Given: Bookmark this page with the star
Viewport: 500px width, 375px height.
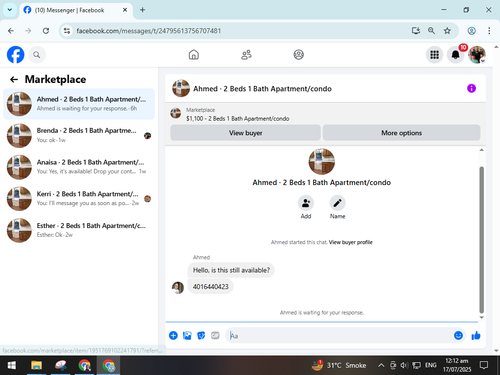Looking at the screenshot, I should (x=447, y=31).
